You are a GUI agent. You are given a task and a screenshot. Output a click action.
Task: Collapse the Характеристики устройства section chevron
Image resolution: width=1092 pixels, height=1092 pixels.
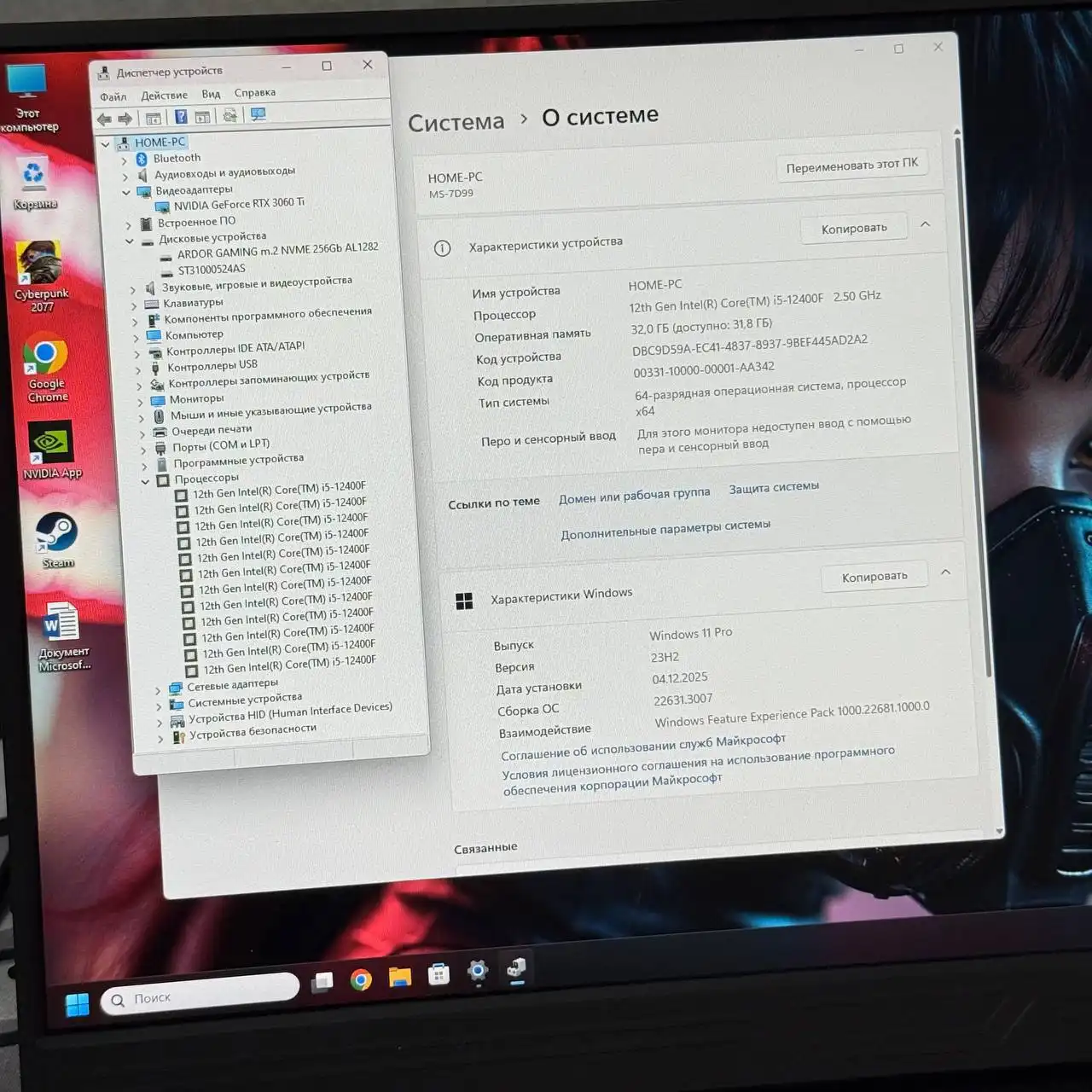click(926, 224)
